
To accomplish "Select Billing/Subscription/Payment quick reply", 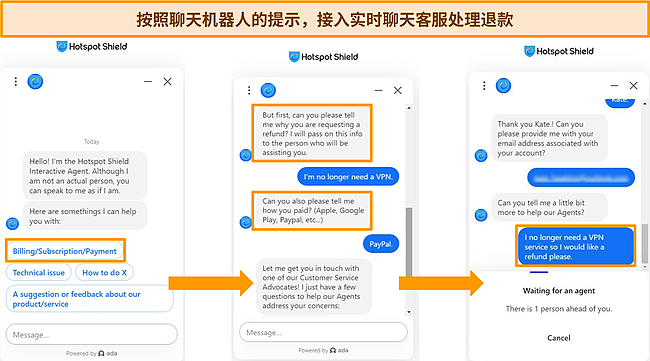I will (x=65, y=251).
